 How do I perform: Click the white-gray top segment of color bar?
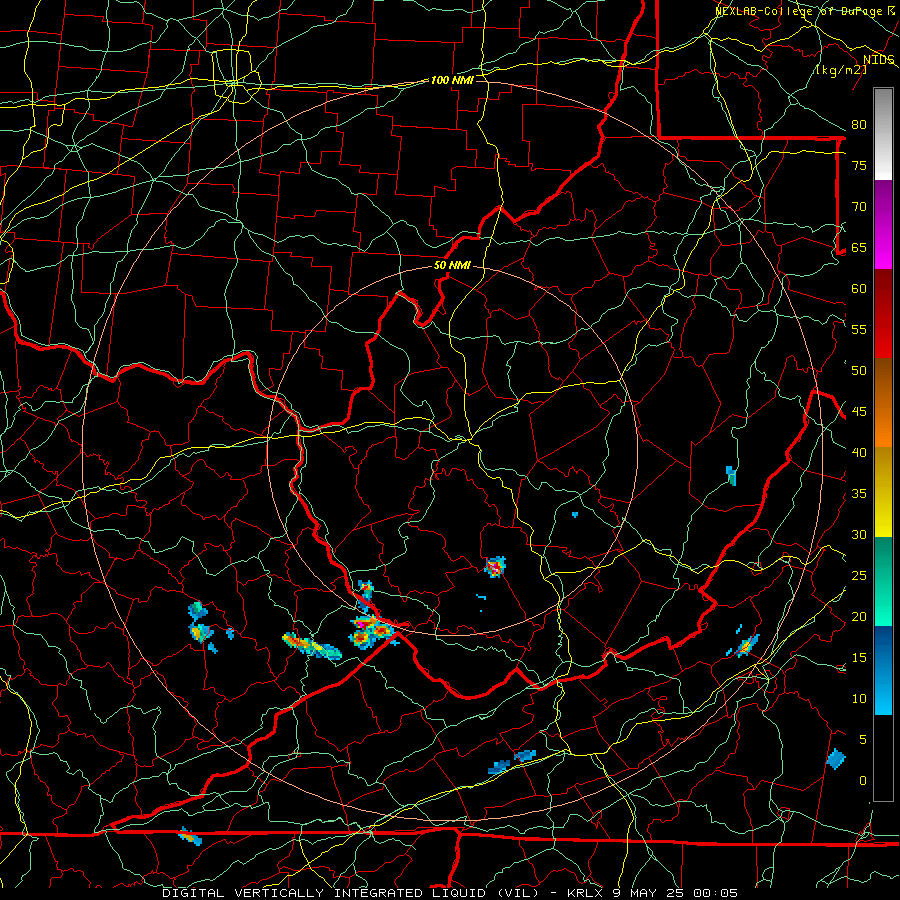coord(883,135)
